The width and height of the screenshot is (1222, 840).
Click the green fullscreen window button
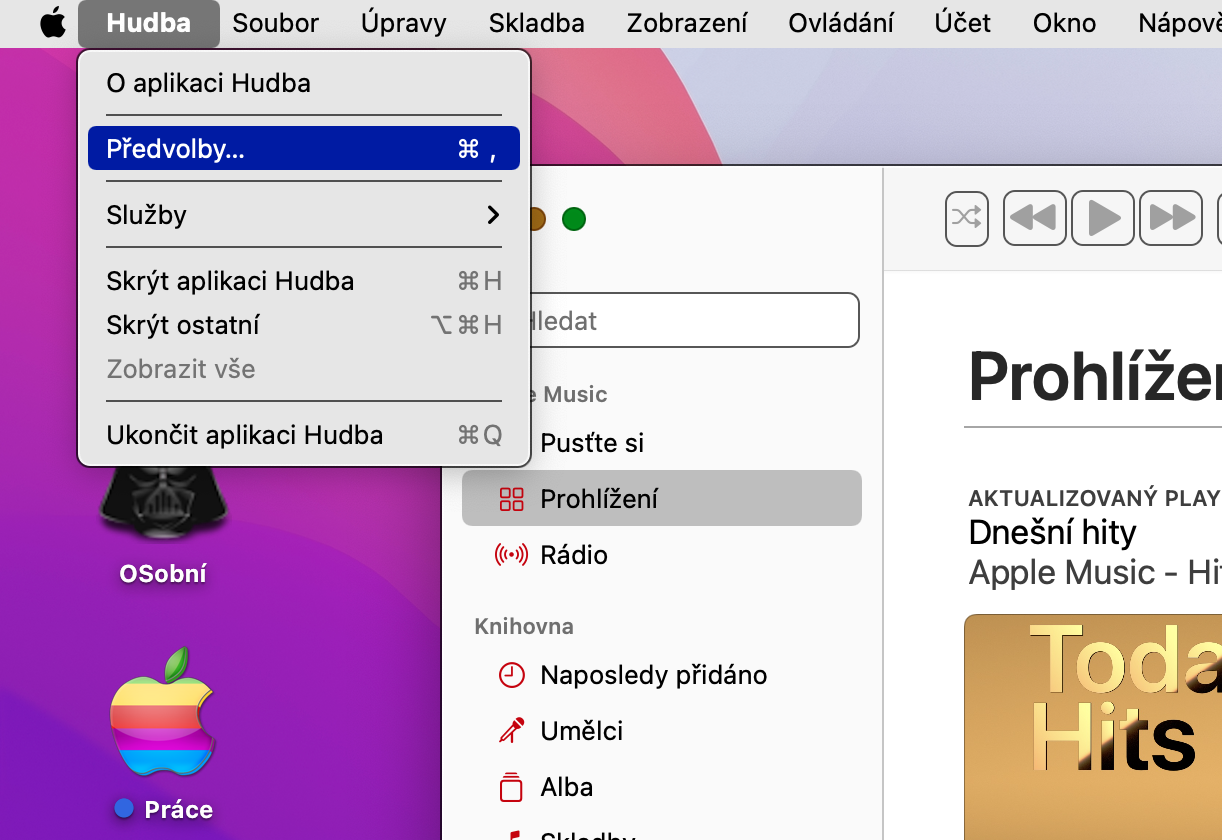(x=573, y=219)
